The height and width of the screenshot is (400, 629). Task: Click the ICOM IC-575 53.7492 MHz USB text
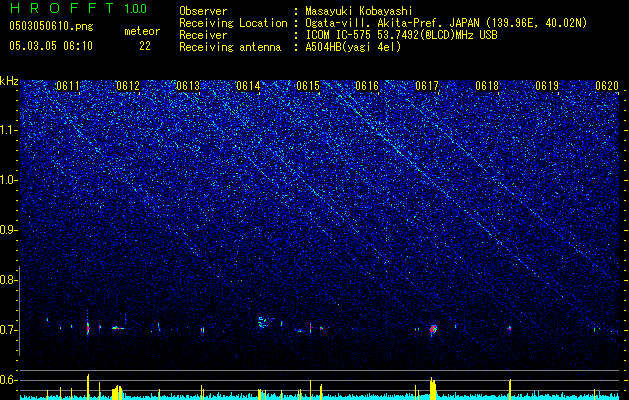pyautogui.click(x=401, y=35)
